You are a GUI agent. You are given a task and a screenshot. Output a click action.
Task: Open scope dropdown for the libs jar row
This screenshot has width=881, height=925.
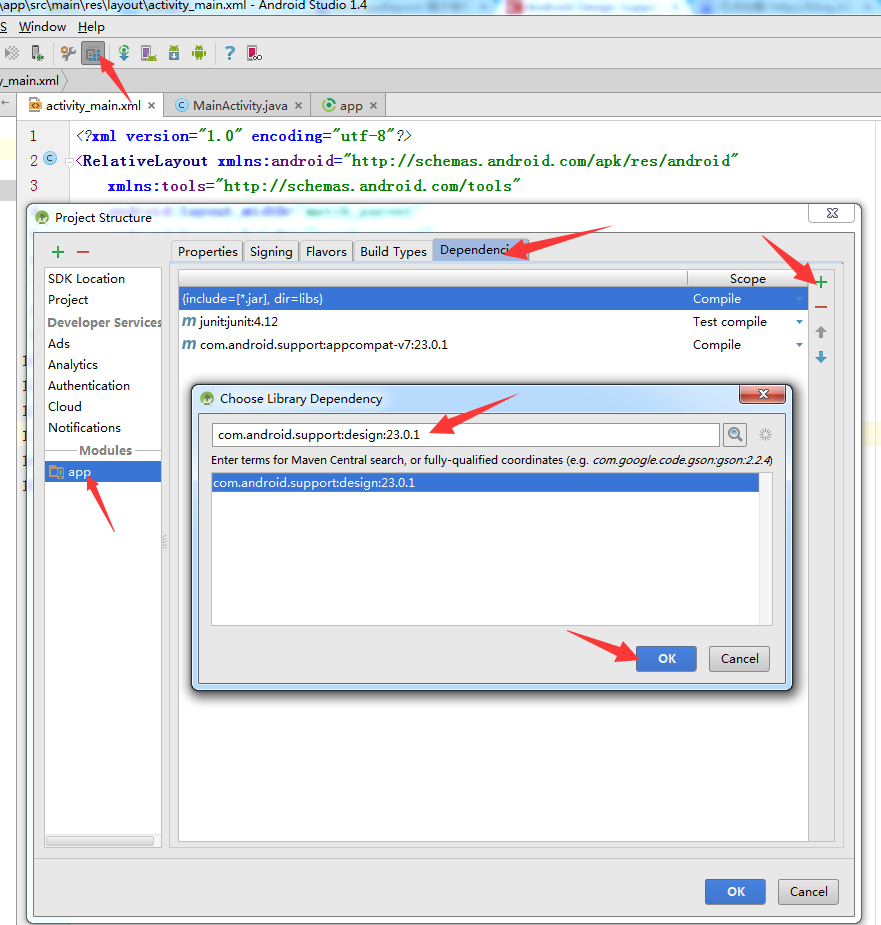pyautogui.click(x=799, y=299)
